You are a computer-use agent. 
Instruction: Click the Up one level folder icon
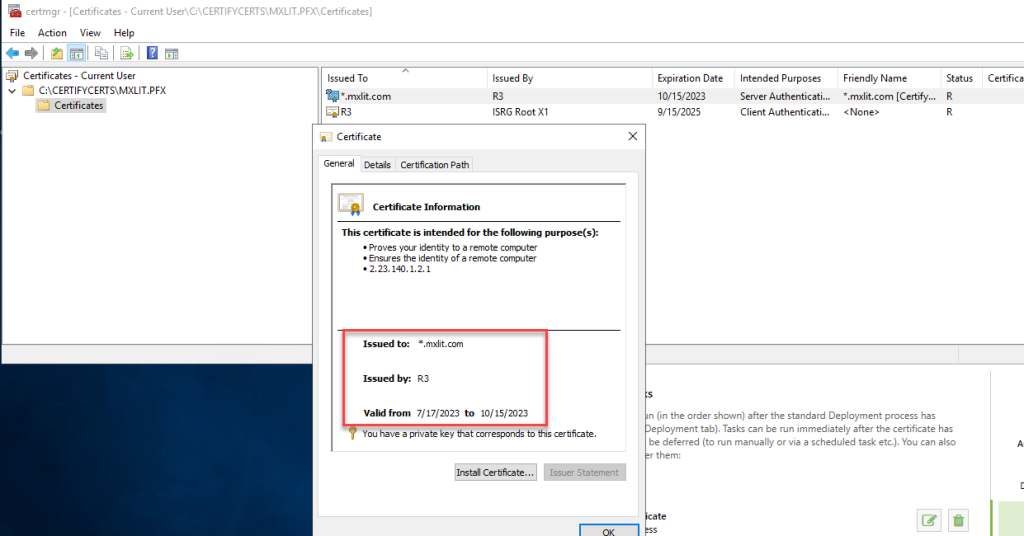pyautogui.click(x=57, y=53)
